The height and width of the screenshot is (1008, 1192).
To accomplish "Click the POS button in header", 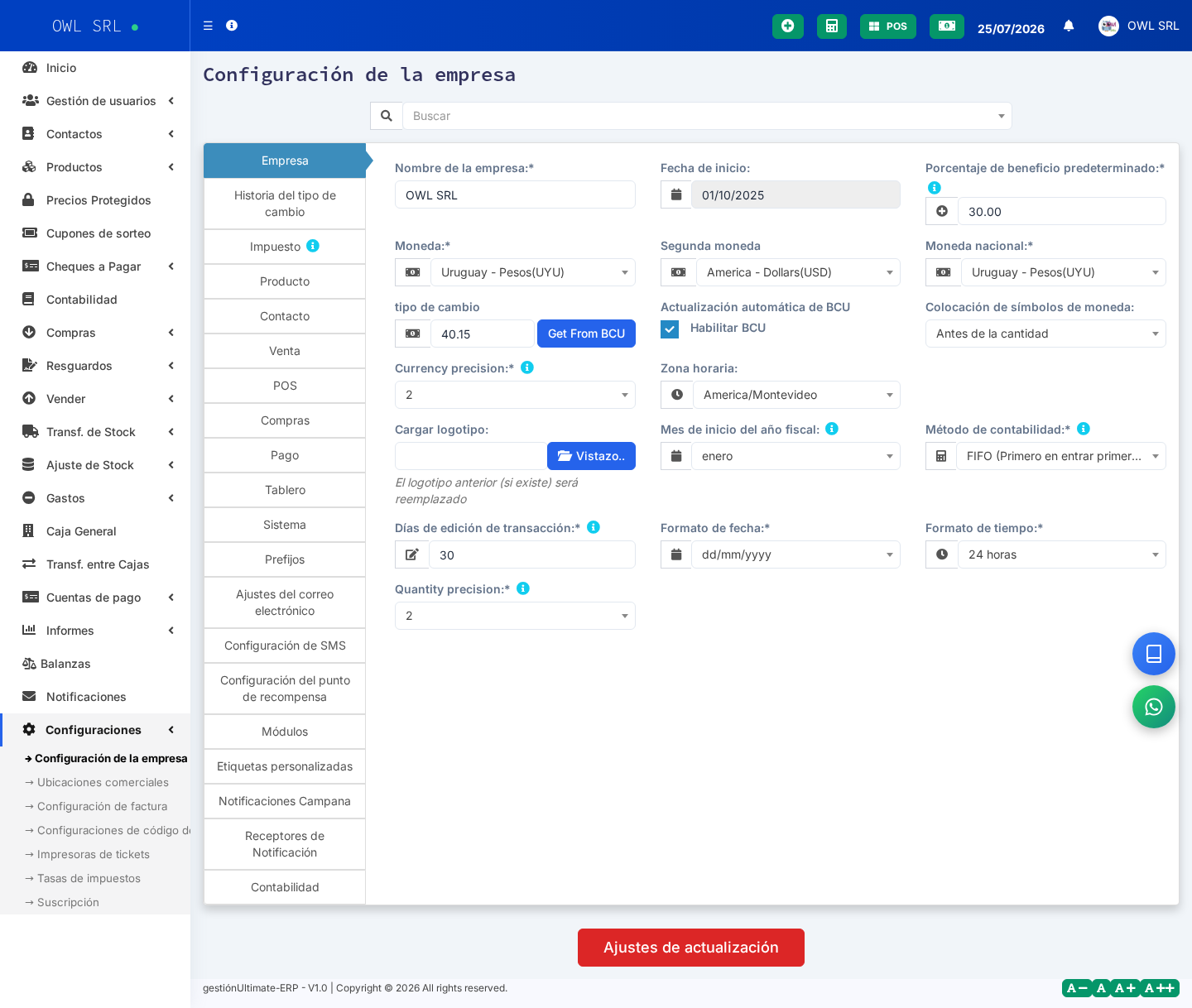I will [888, 26].
